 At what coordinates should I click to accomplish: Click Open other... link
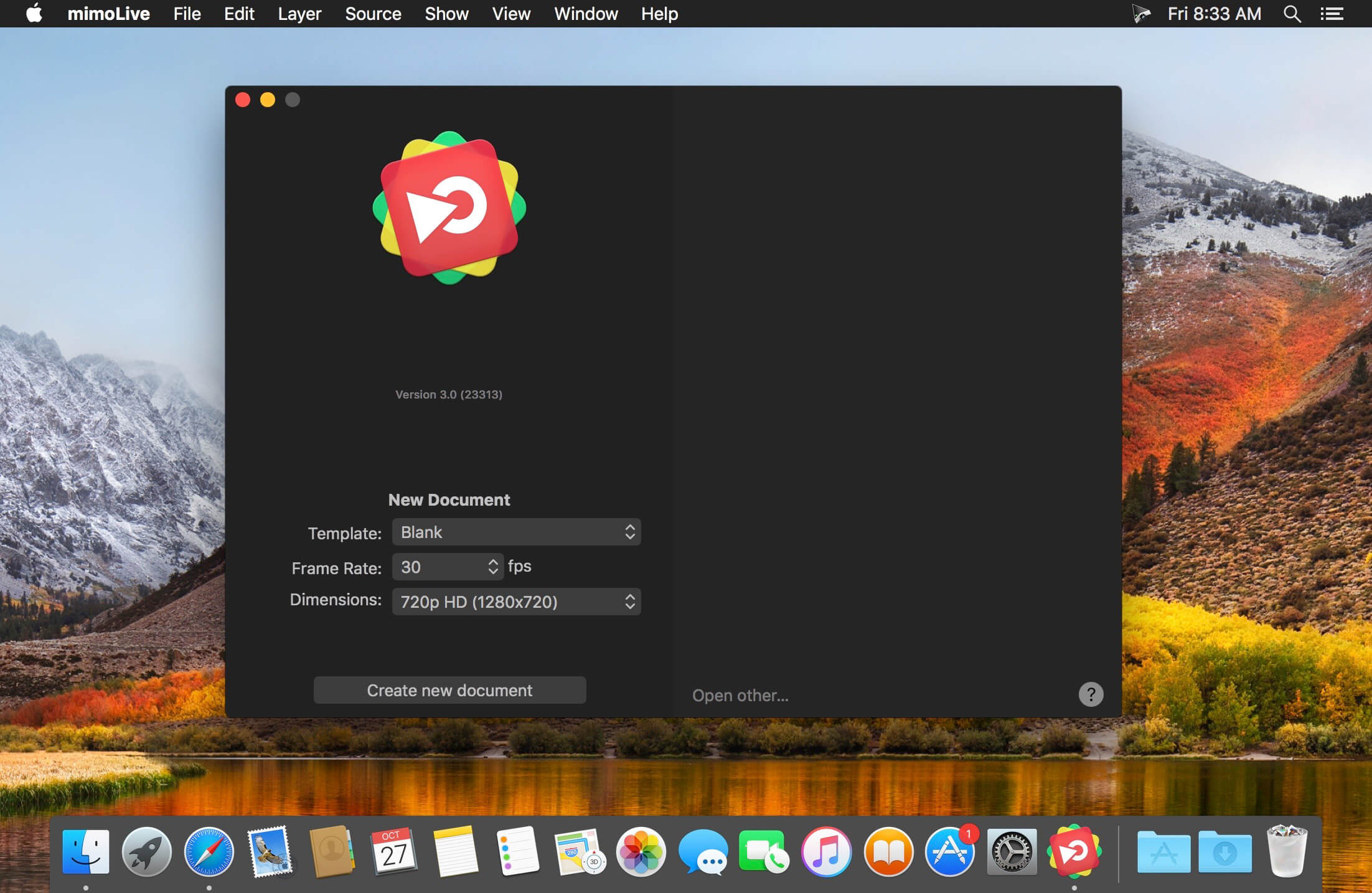(x=740, y=695)
